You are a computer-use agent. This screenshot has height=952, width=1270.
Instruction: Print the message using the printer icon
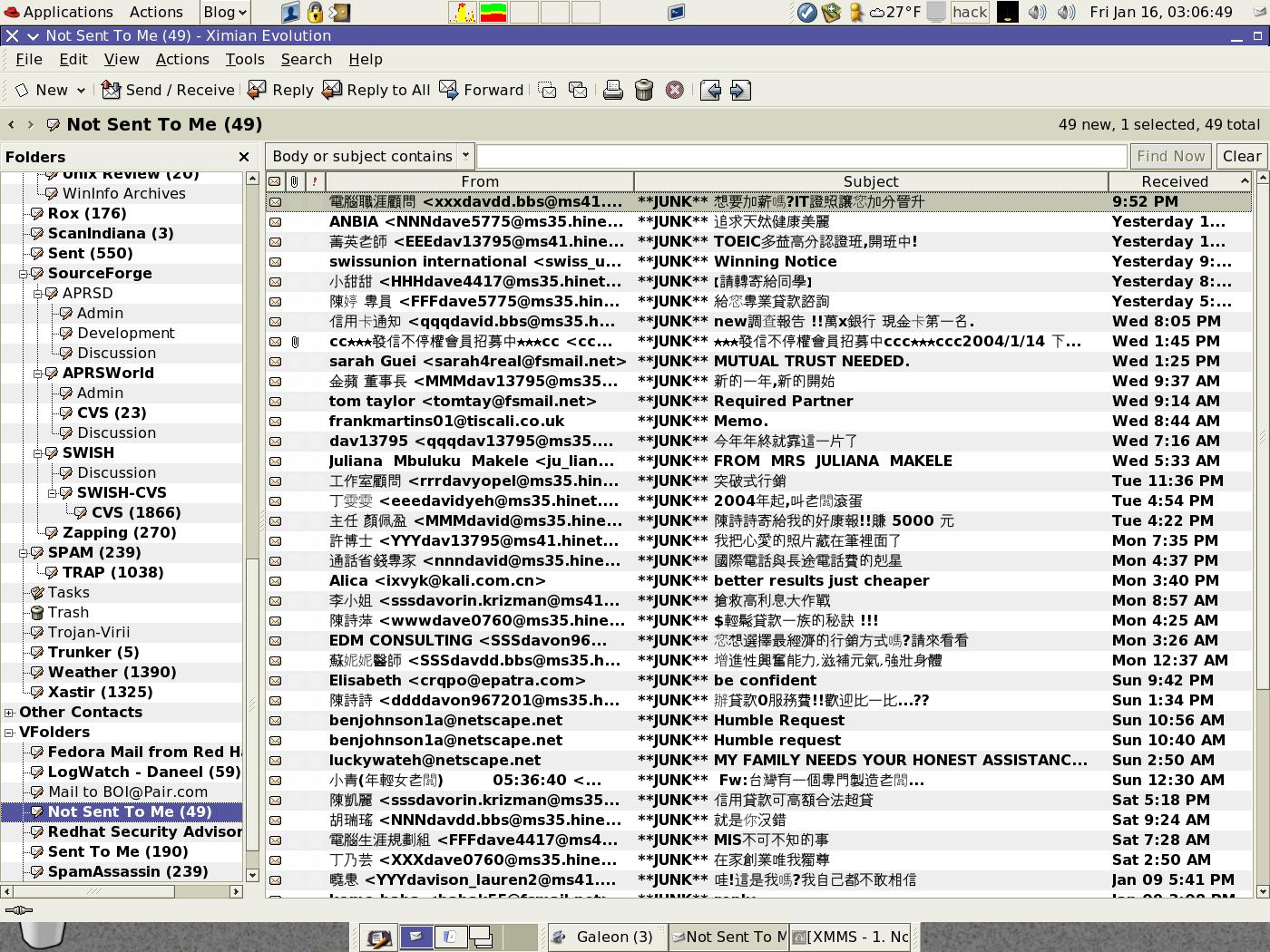point(613,90)
